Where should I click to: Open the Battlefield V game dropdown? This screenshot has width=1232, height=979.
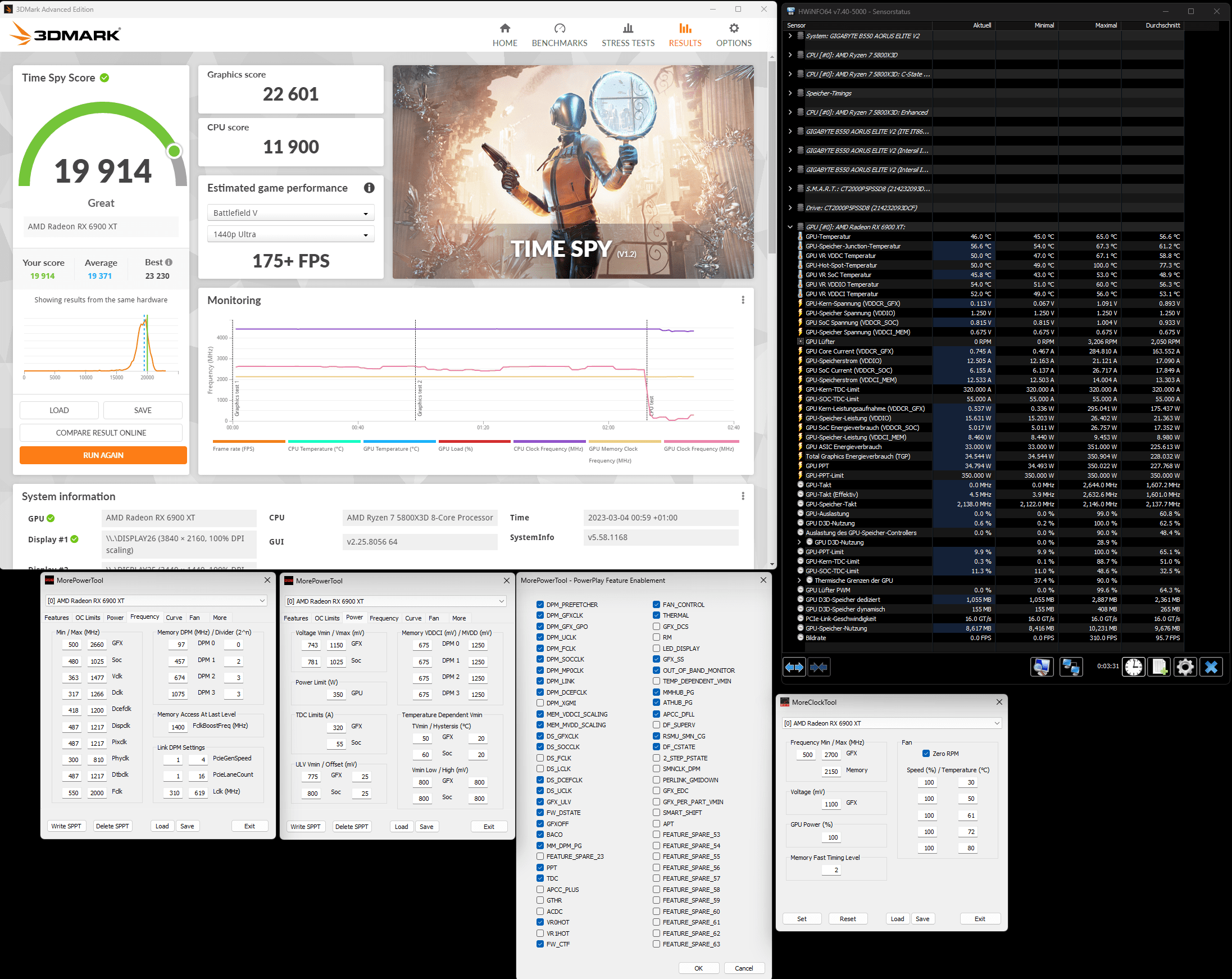pos(290,212)
